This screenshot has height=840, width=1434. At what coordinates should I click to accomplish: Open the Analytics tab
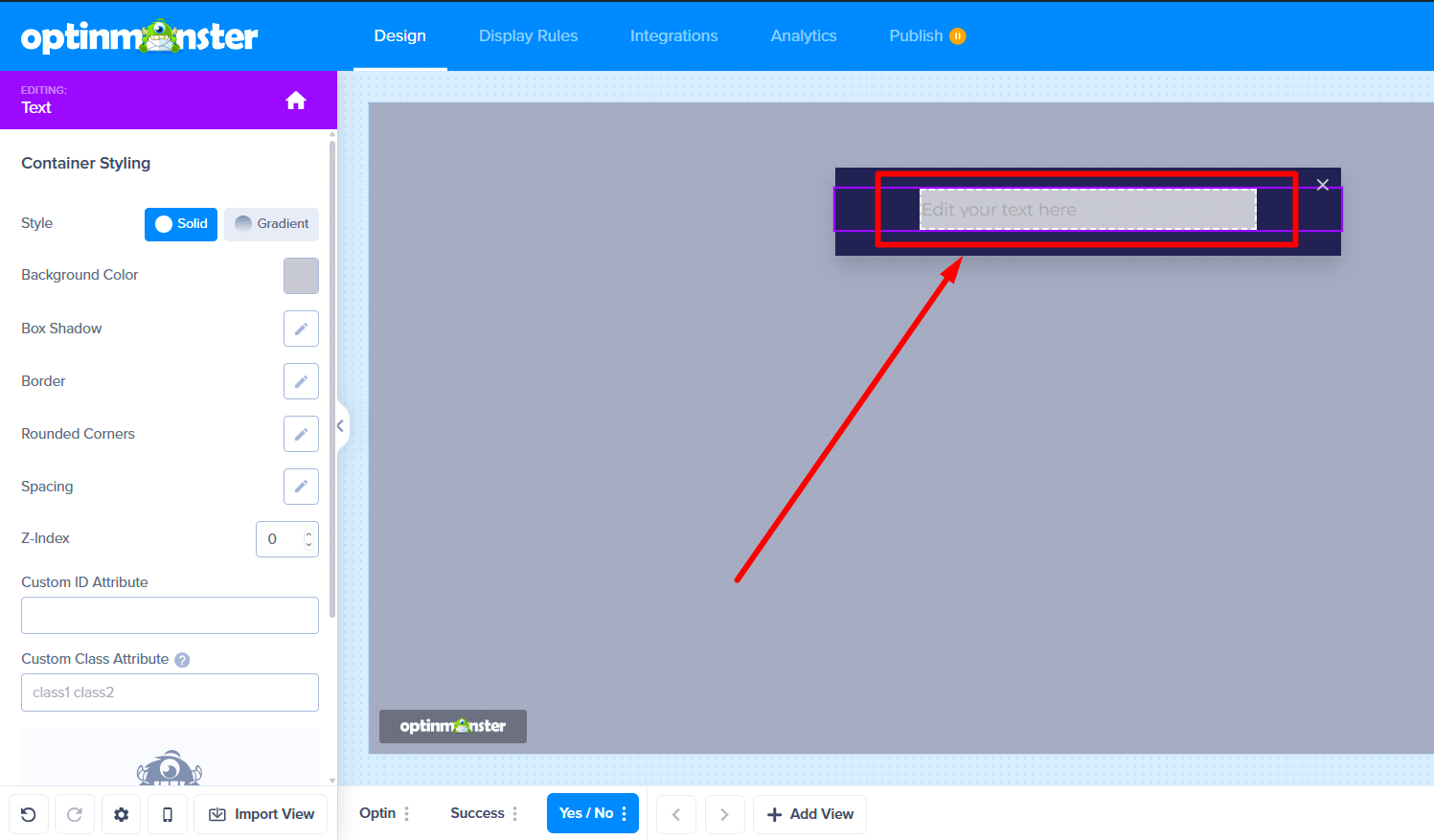click(x=804, y=35)
